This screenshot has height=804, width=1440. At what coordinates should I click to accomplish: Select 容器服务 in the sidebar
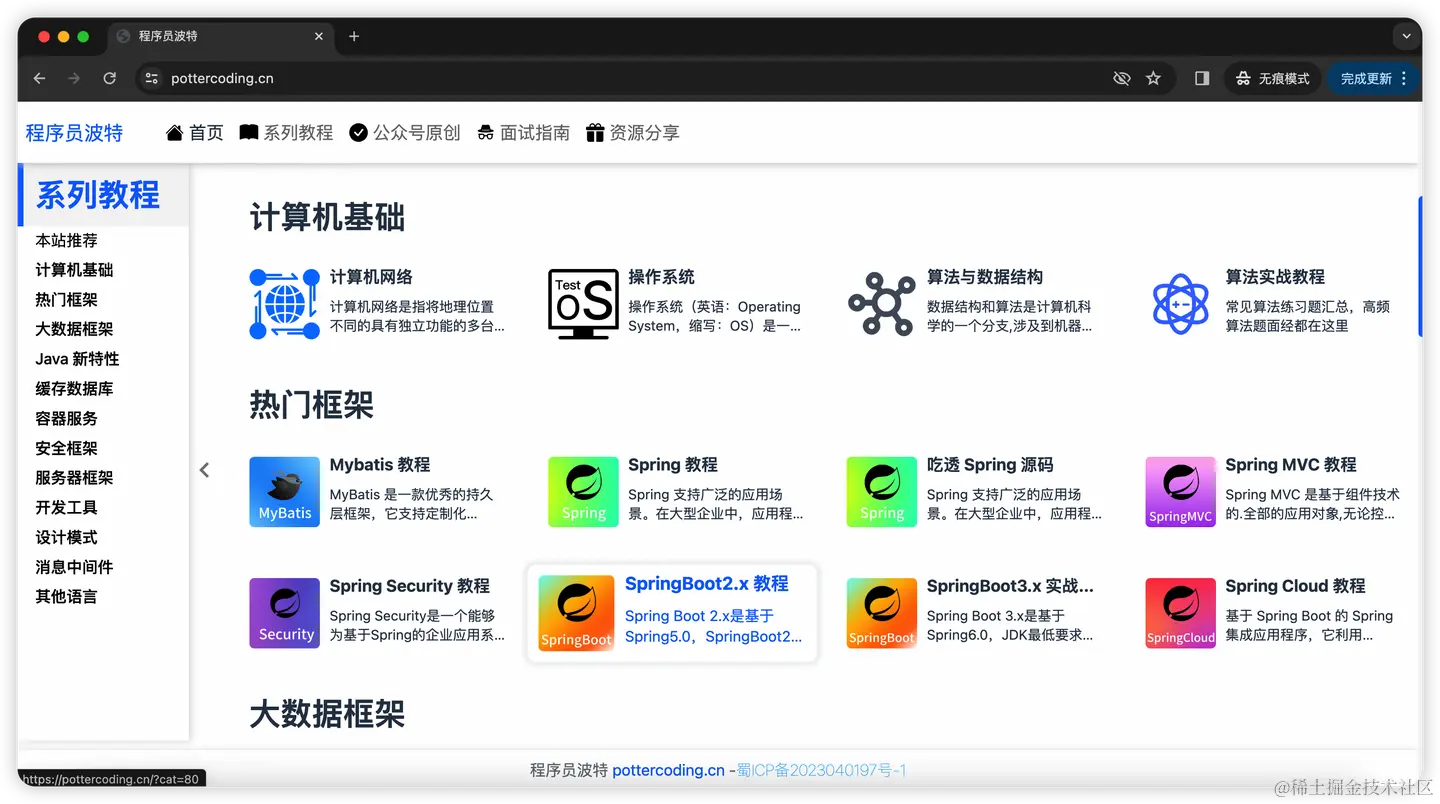(x=66, y=418)
